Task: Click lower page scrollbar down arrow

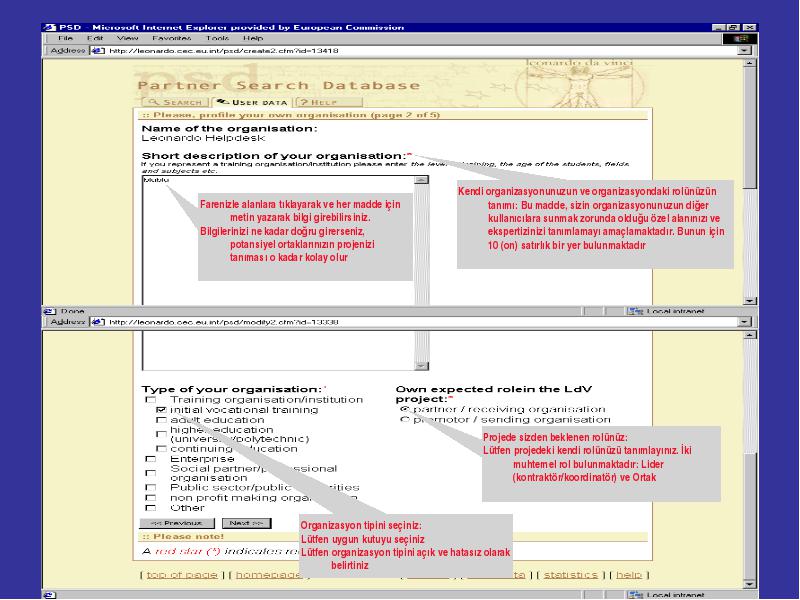Action: click(x=749, y=585)
